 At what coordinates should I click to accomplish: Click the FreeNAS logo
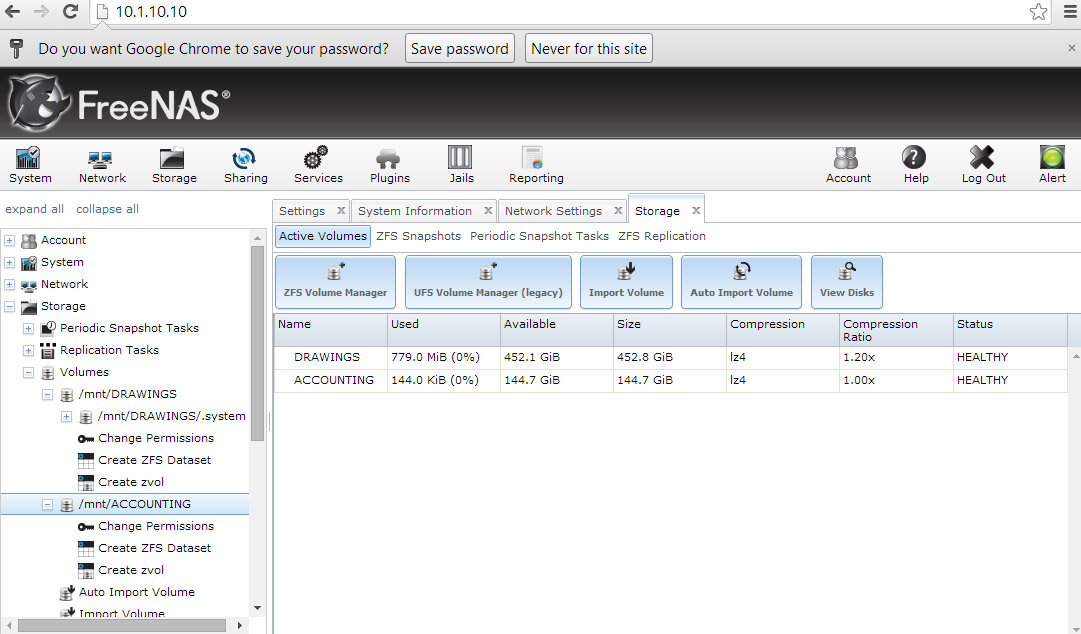pyautogui.click(x=119, y=104)
